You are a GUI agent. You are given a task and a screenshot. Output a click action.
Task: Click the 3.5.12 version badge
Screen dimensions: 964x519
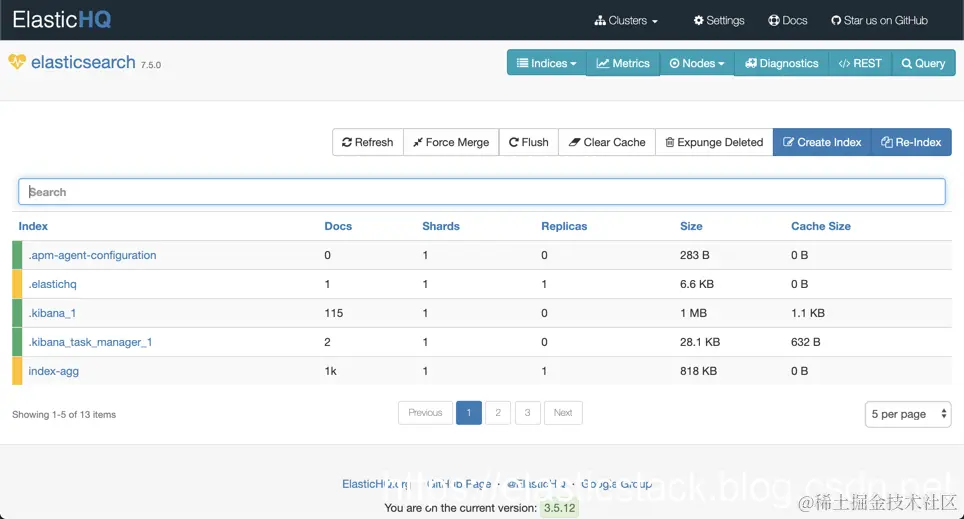click(x=559, y=508)
